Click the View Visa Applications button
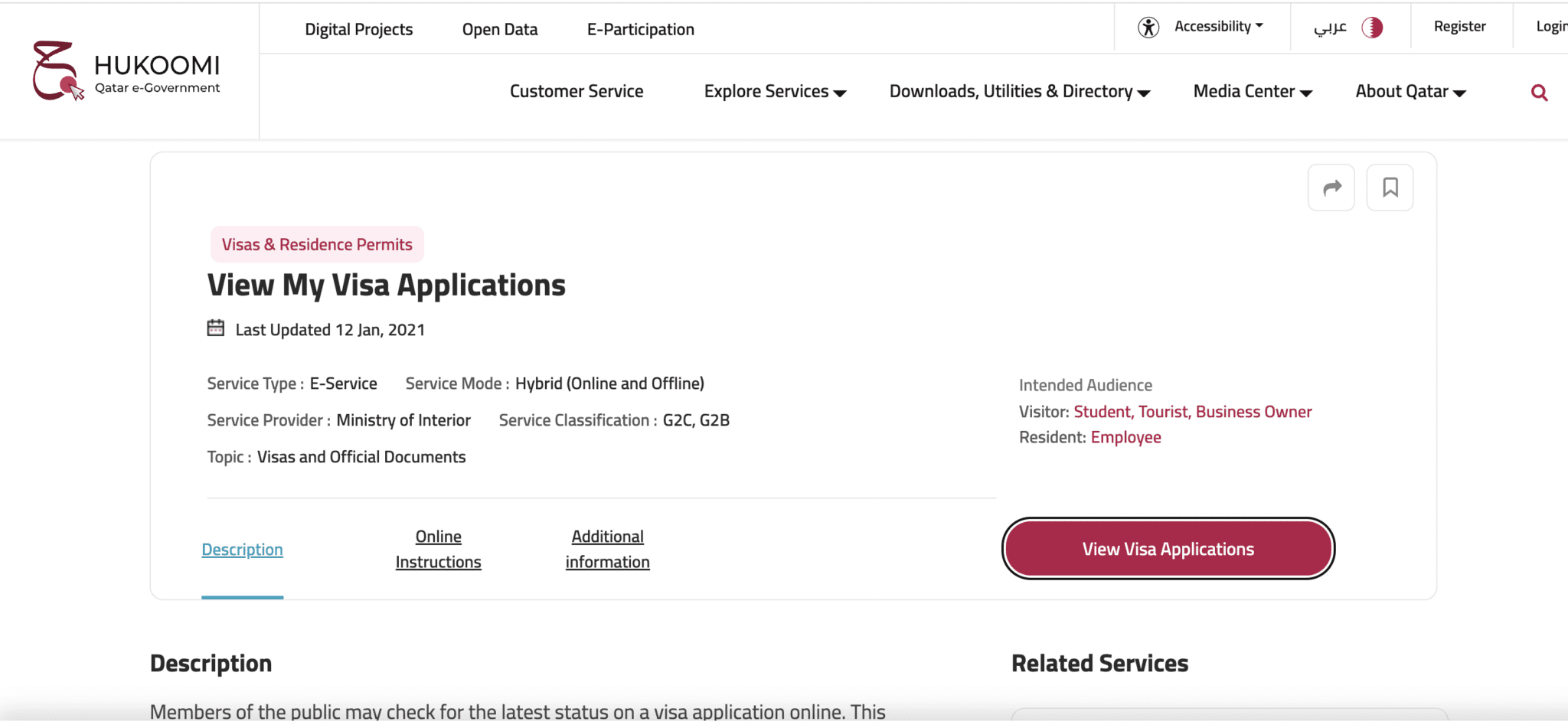This screenshot has width=1568, height=728. click(1167, 548)
